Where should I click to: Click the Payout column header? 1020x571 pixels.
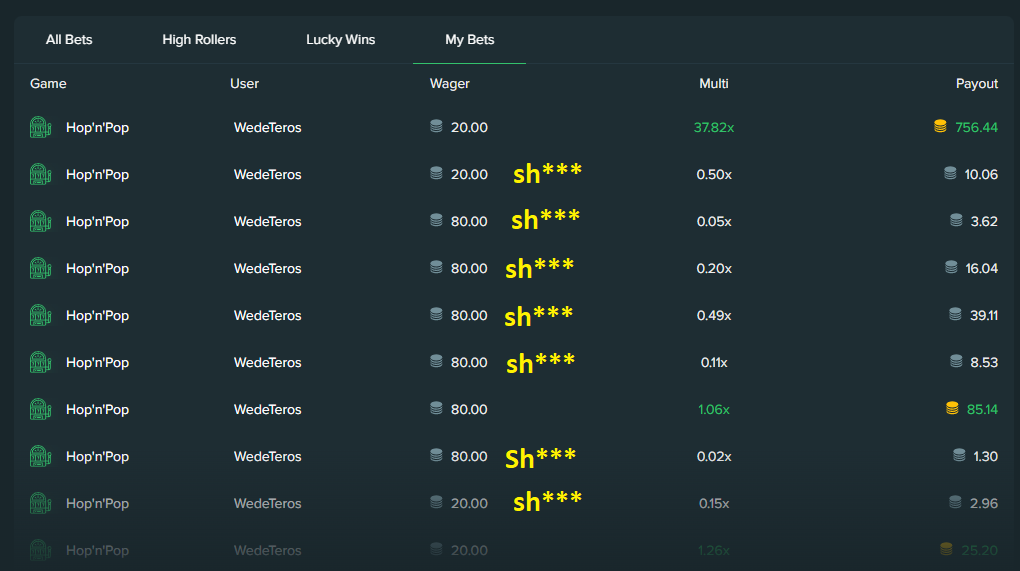pyautogui.click(x=976, y=83)
